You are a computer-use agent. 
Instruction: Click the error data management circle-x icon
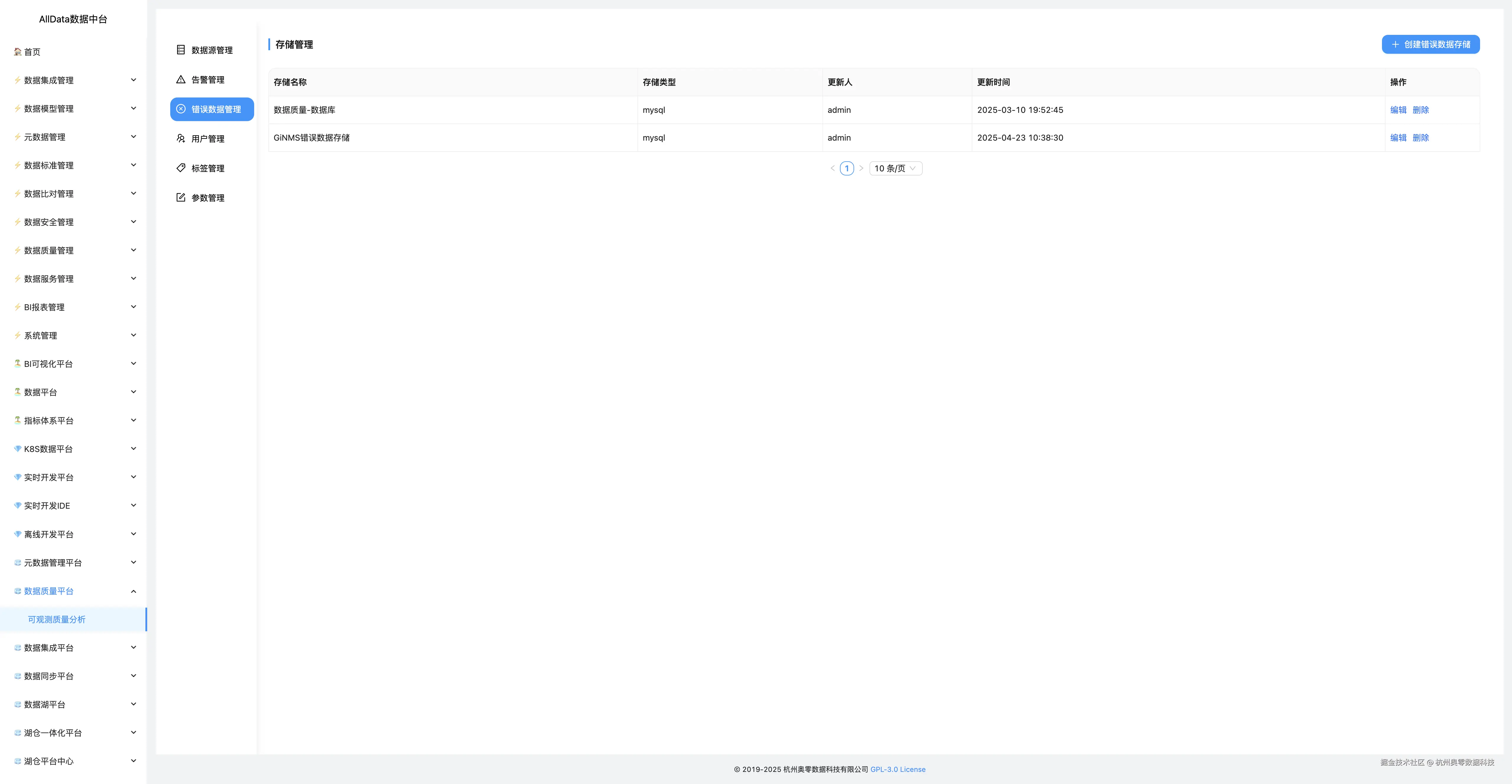pos(181,109)
